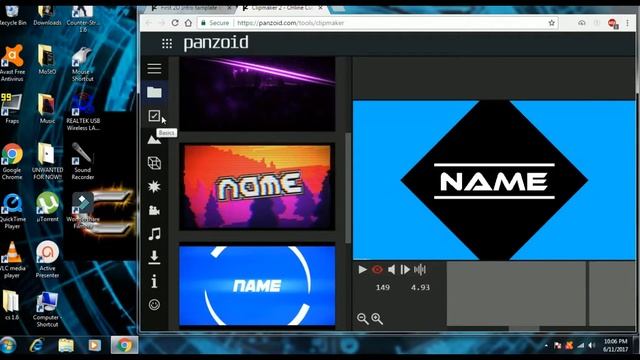The height and width of the screenshot is (360, 640).
Task: Open the music note audio icon
Action: point(154,234)
